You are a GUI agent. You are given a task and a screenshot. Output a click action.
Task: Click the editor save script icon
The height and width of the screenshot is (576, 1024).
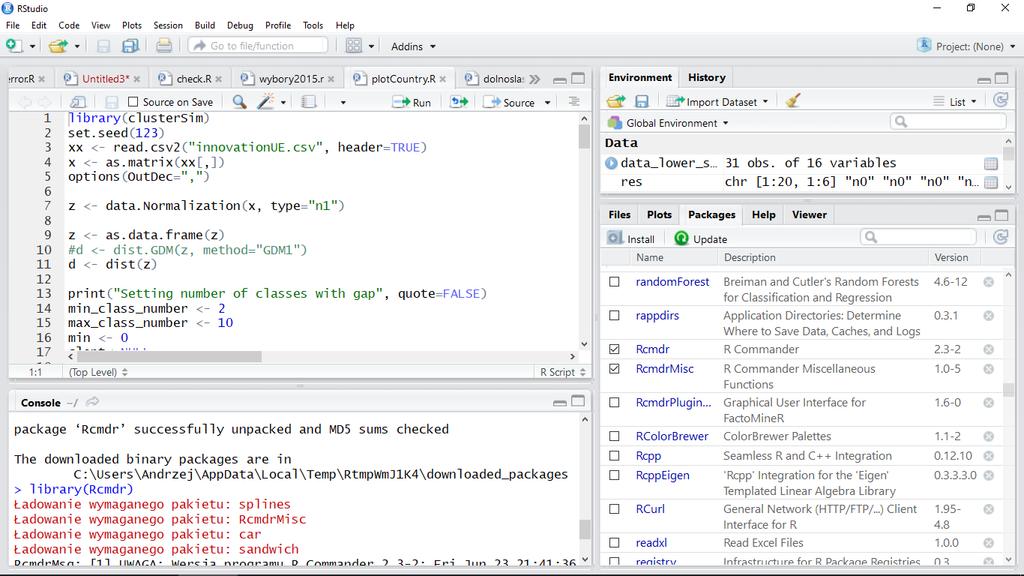tap(112, 102)
